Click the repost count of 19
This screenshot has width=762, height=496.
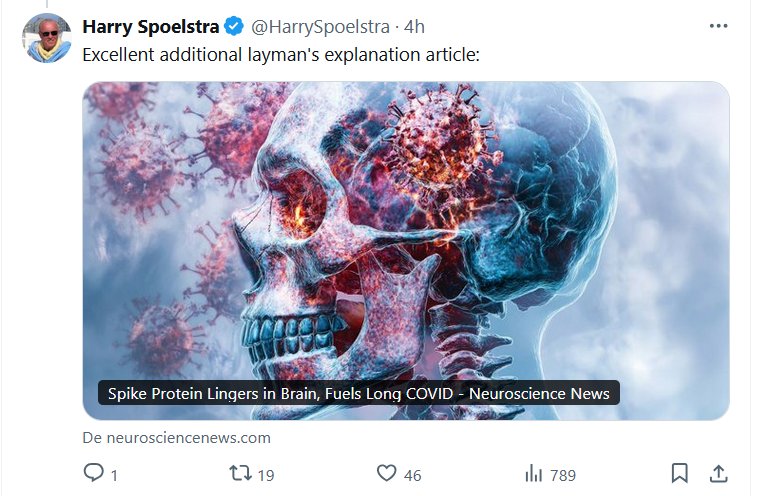(x=265, y=475)
